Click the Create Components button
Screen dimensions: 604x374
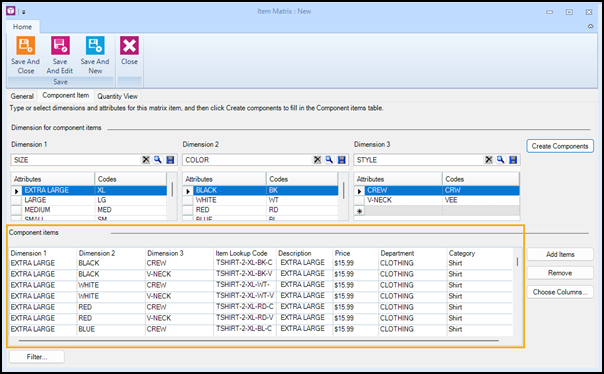[560, 146]
